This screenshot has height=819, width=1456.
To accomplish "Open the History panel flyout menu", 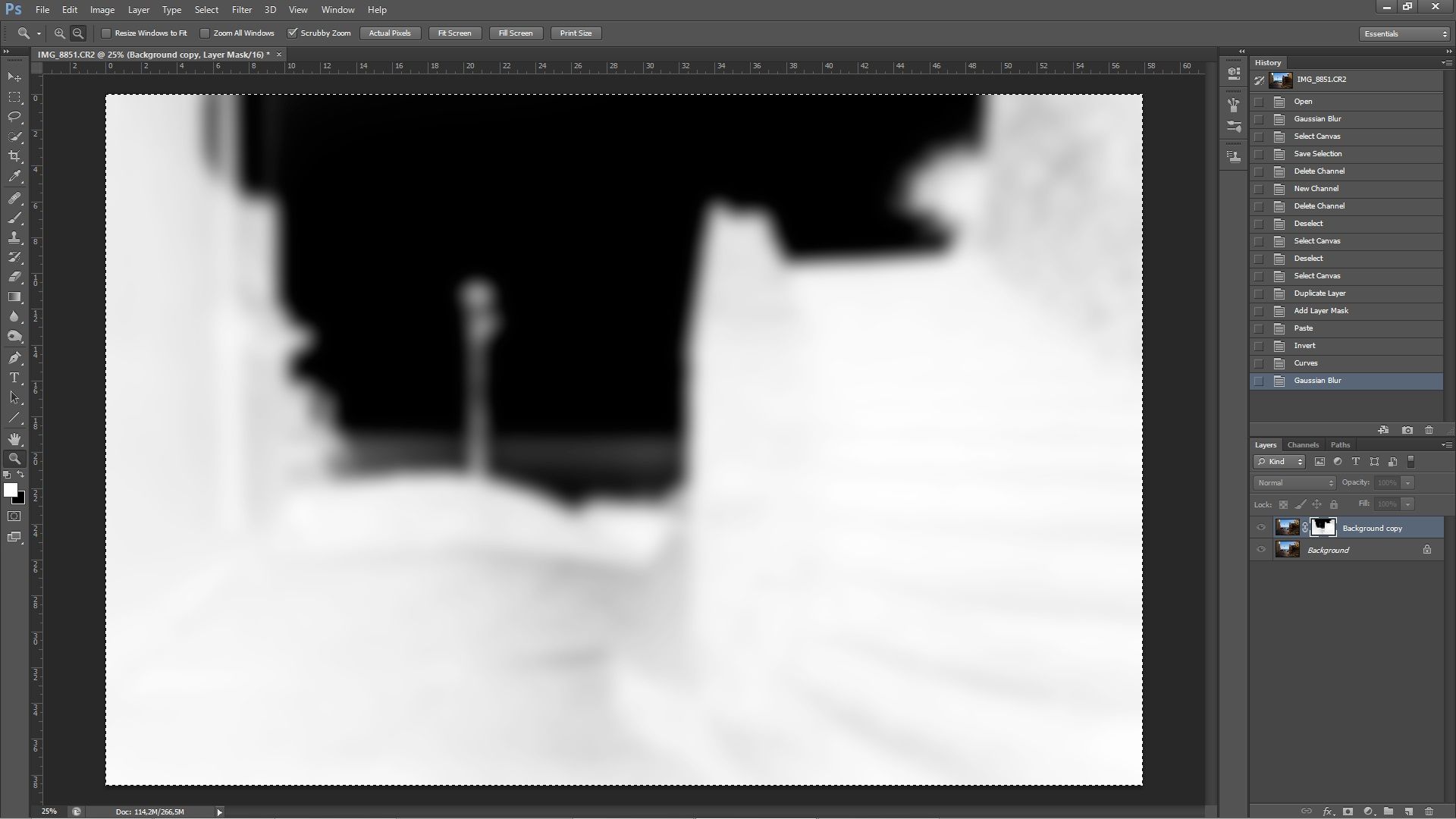I will [1445, 62].
